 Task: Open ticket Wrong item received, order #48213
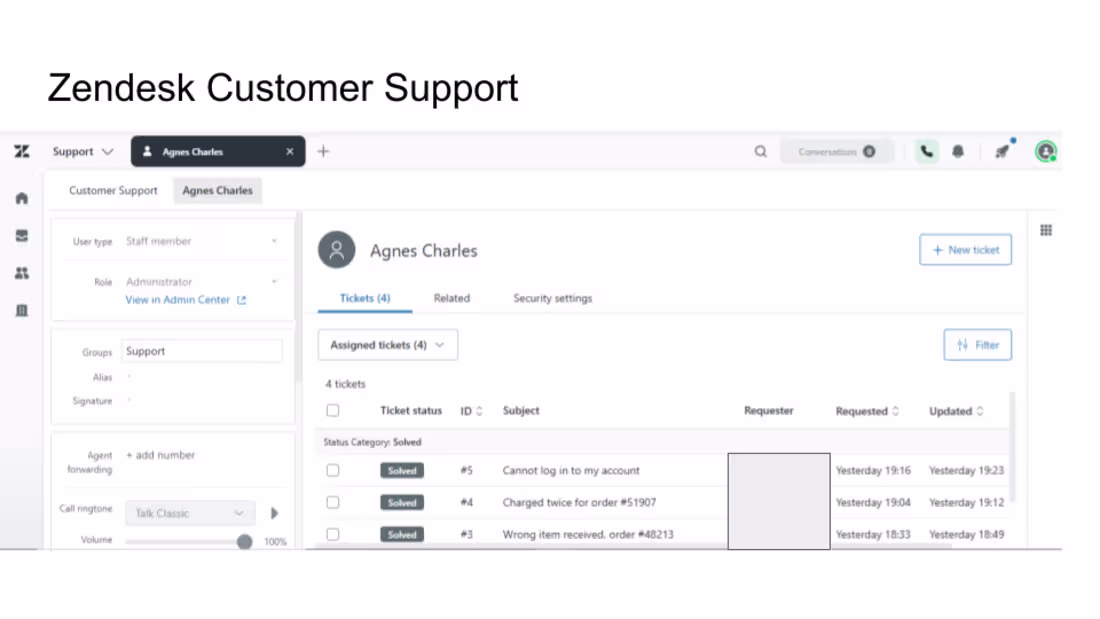click(x=587, y=535)
